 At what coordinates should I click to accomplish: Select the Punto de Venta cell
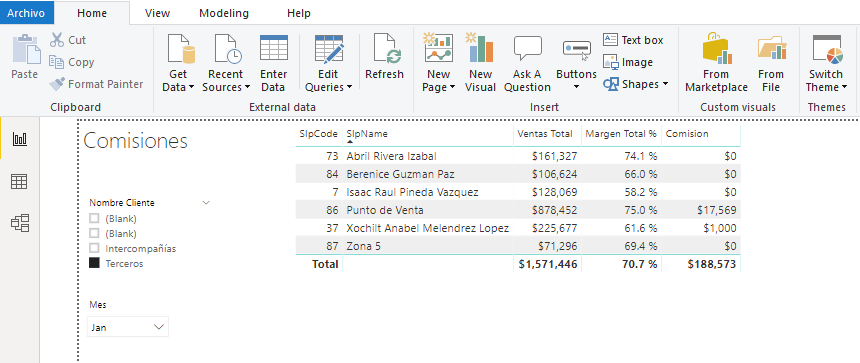tap(385, 210)
